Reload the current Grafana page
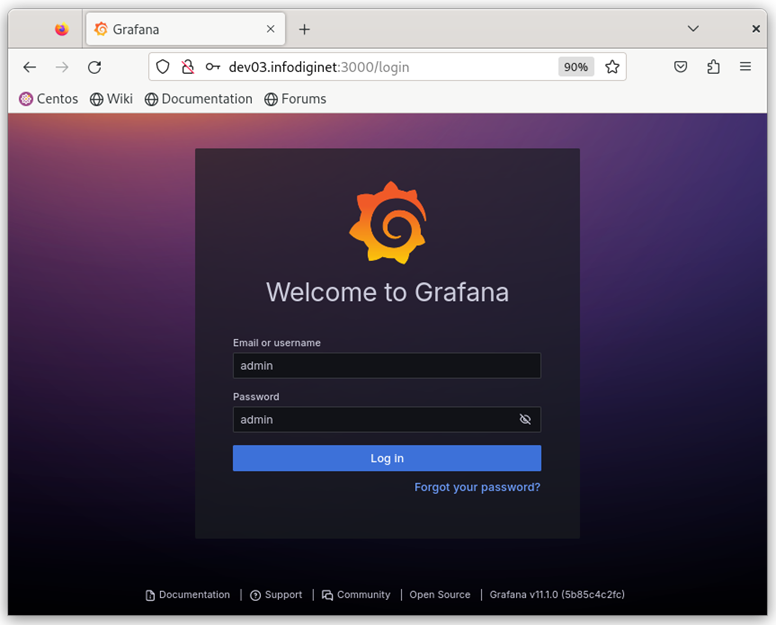Image resolution: width=776 pixels, height=625 pixels. tap(95, 67)
